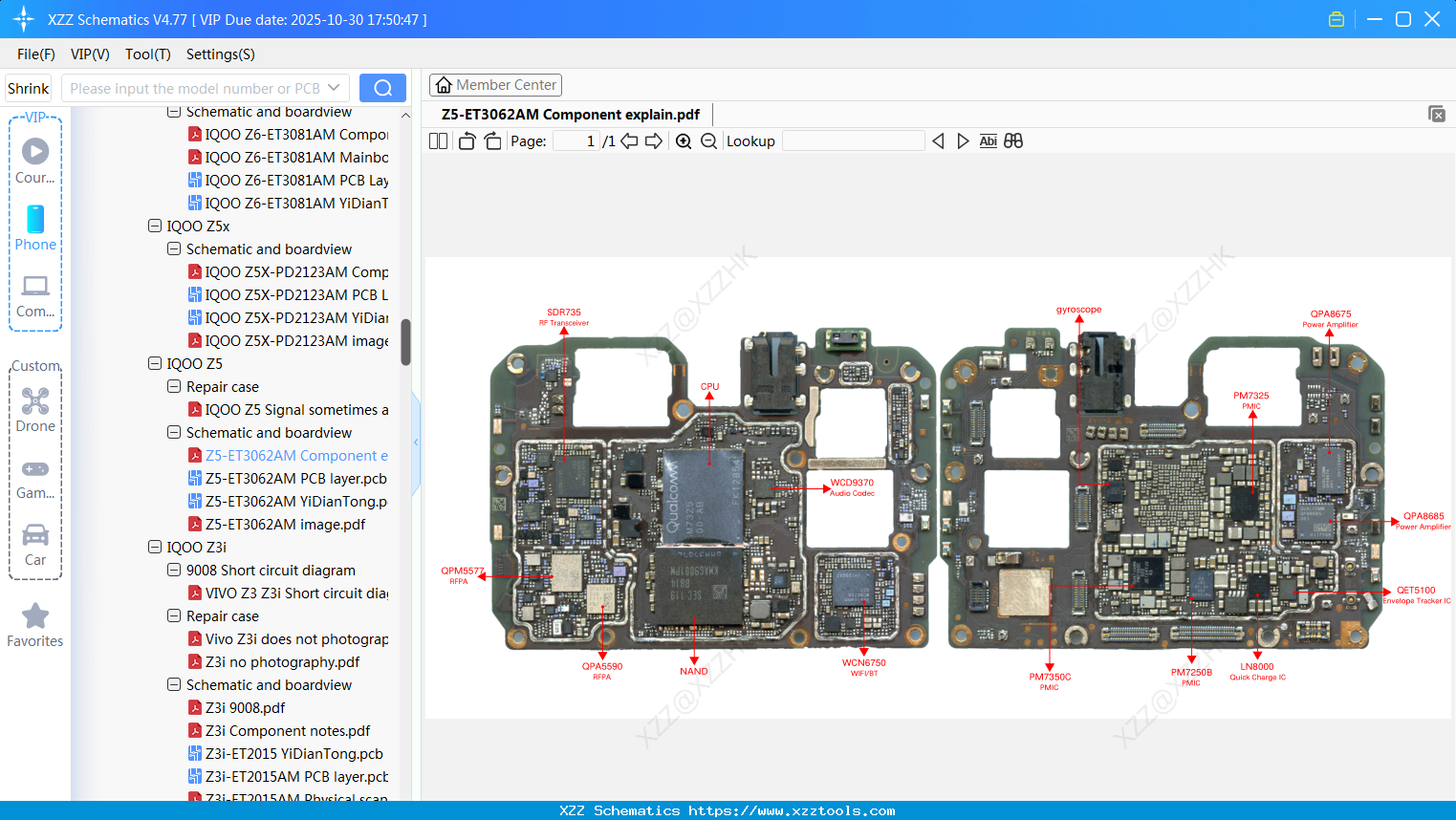Select the Phone schematics category icon
Image resolution: width=1456 pixels, height=820 pixels.
point(34,221)
